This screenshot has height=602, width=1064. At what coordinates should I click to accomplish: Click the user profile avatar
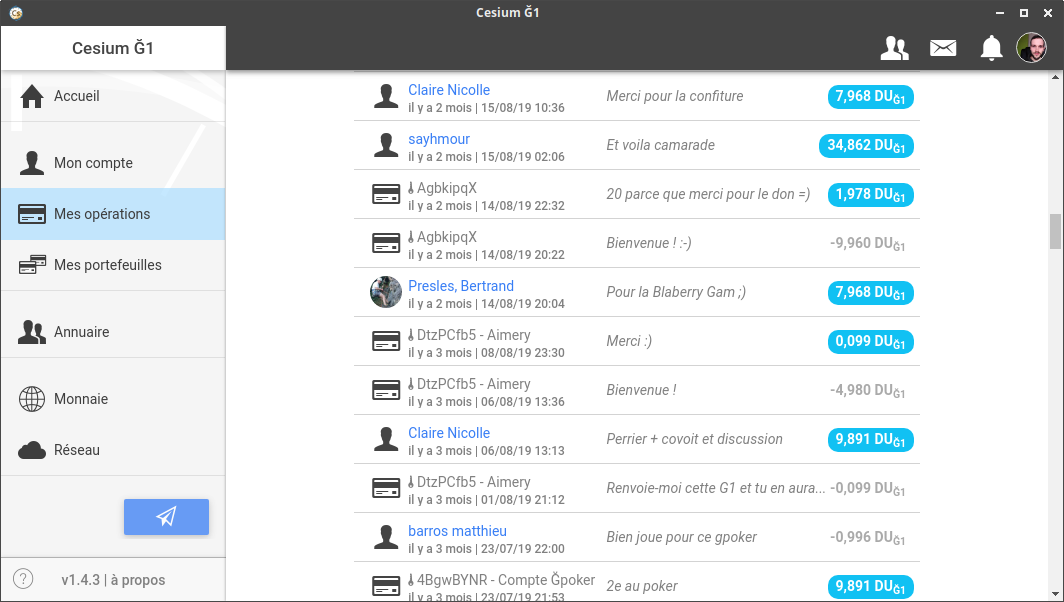tap(1031, 48)
